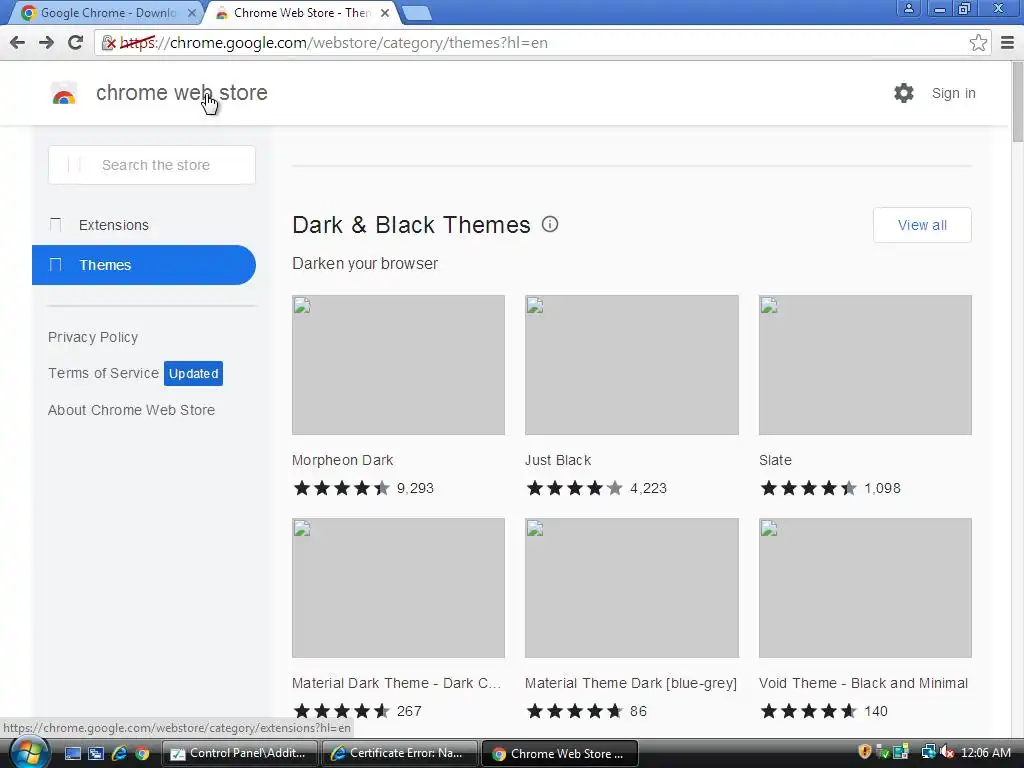Open the Material Dark Theme thumbnail
This screenshot has height=768, width=1024.
coord(398,588)
